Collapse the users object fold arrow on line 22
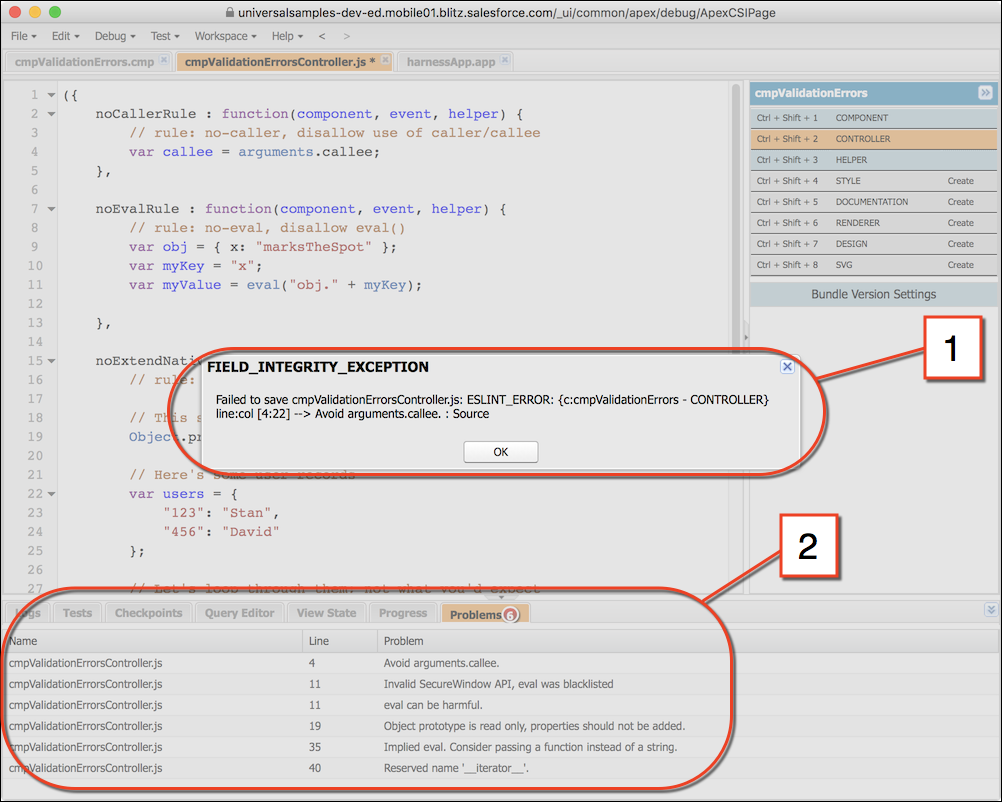 point(51,494)
